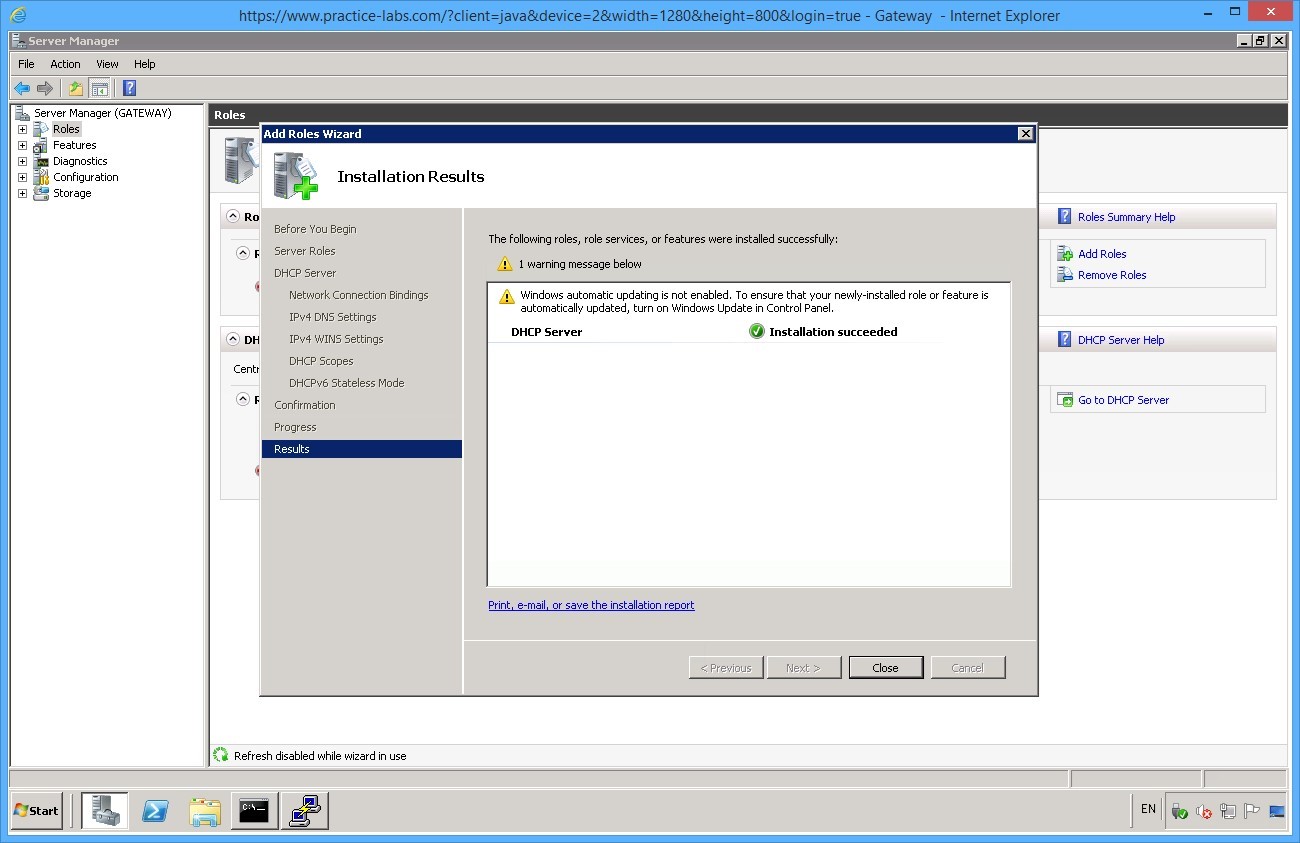1300x843 pixels.
Task: Open Windows Explorer folder taskbar icon
Action: (205, 811)
